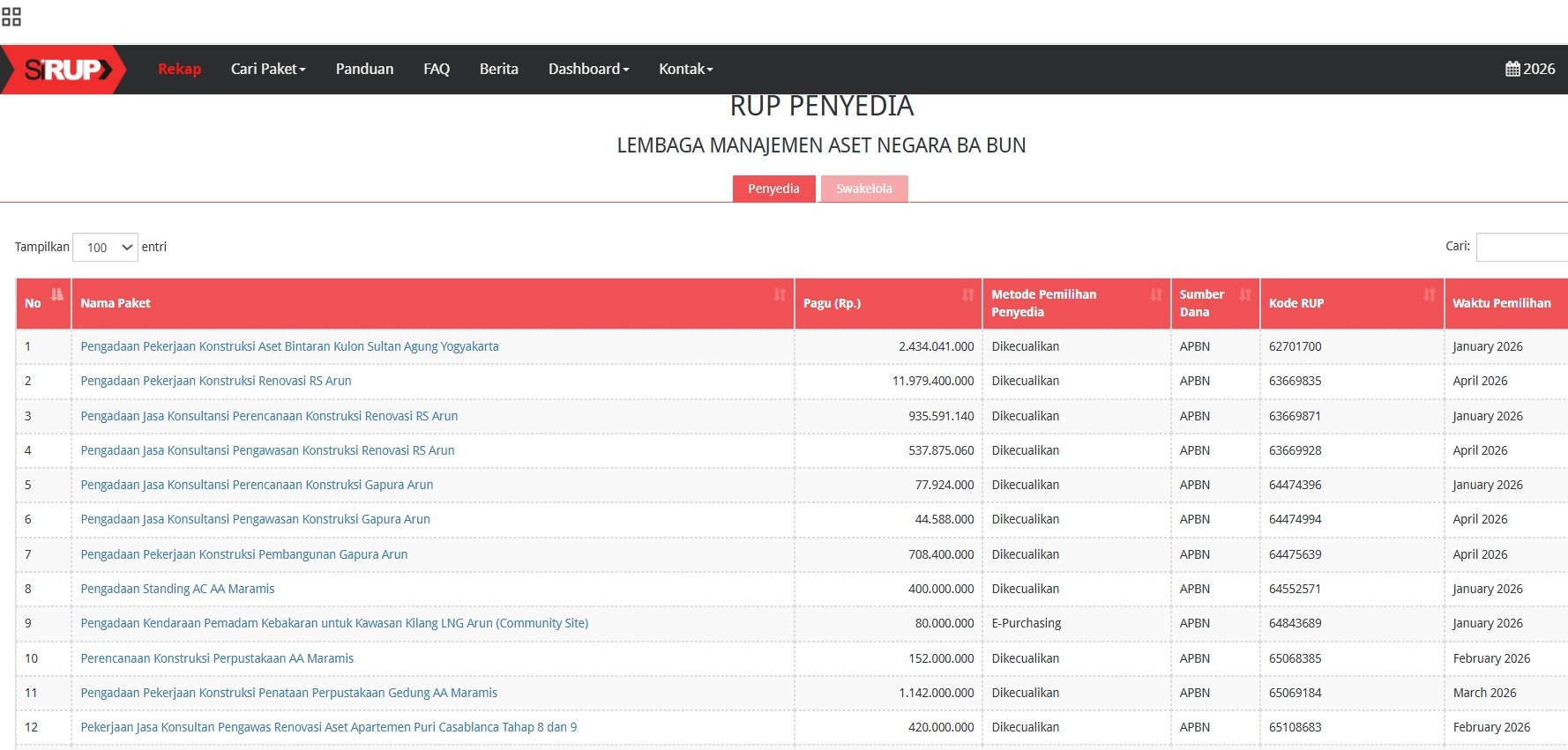Focus the Cari search field
This screenshot has width=1568, height=750.
[x=1522, y=247]
